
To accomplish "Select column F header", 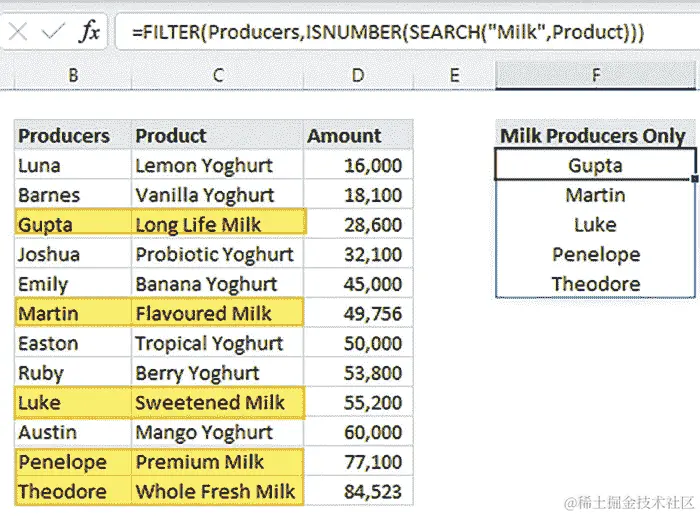I will pyautogui.click(x=596, y=75).
